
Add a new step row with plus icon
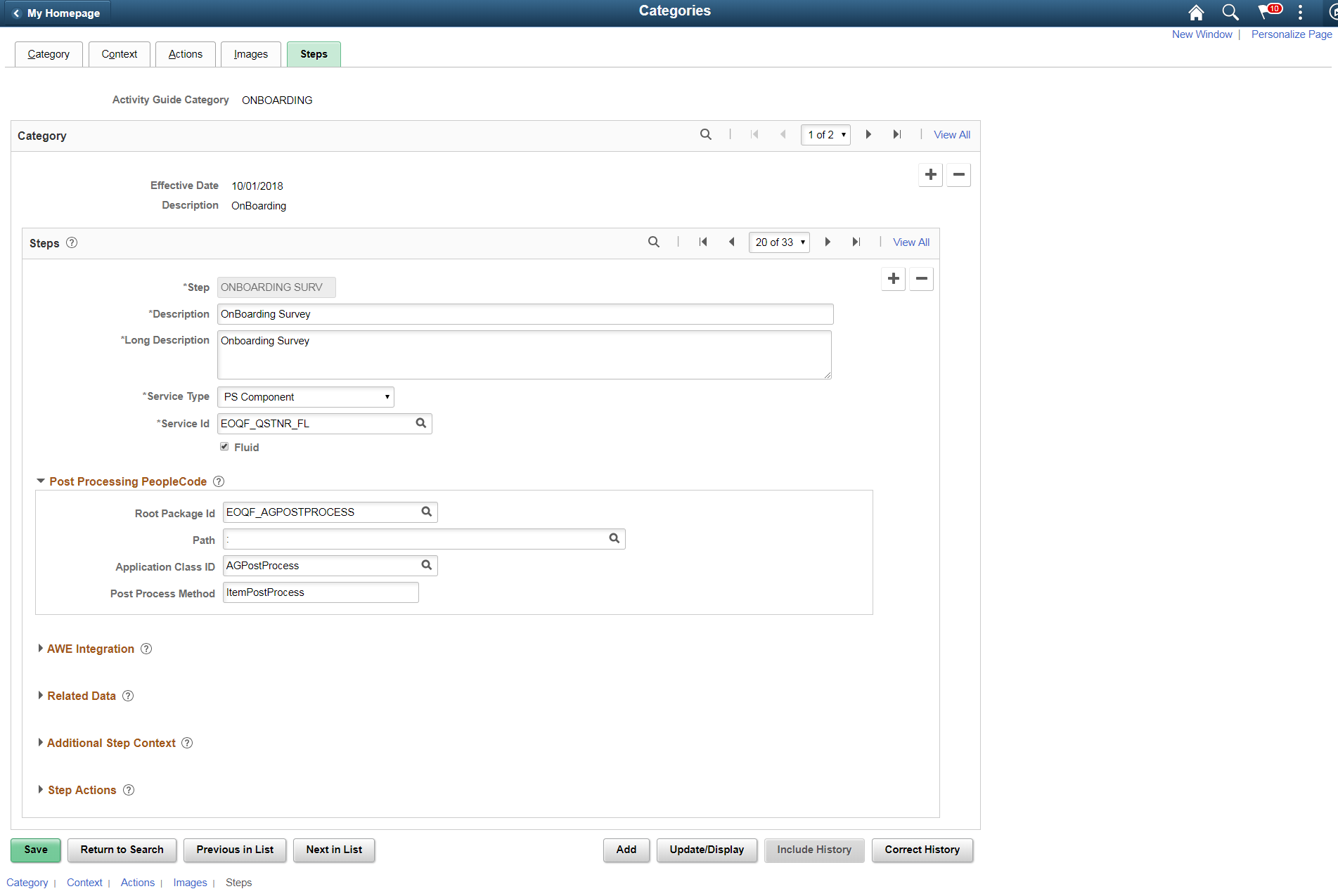(893, 278)
